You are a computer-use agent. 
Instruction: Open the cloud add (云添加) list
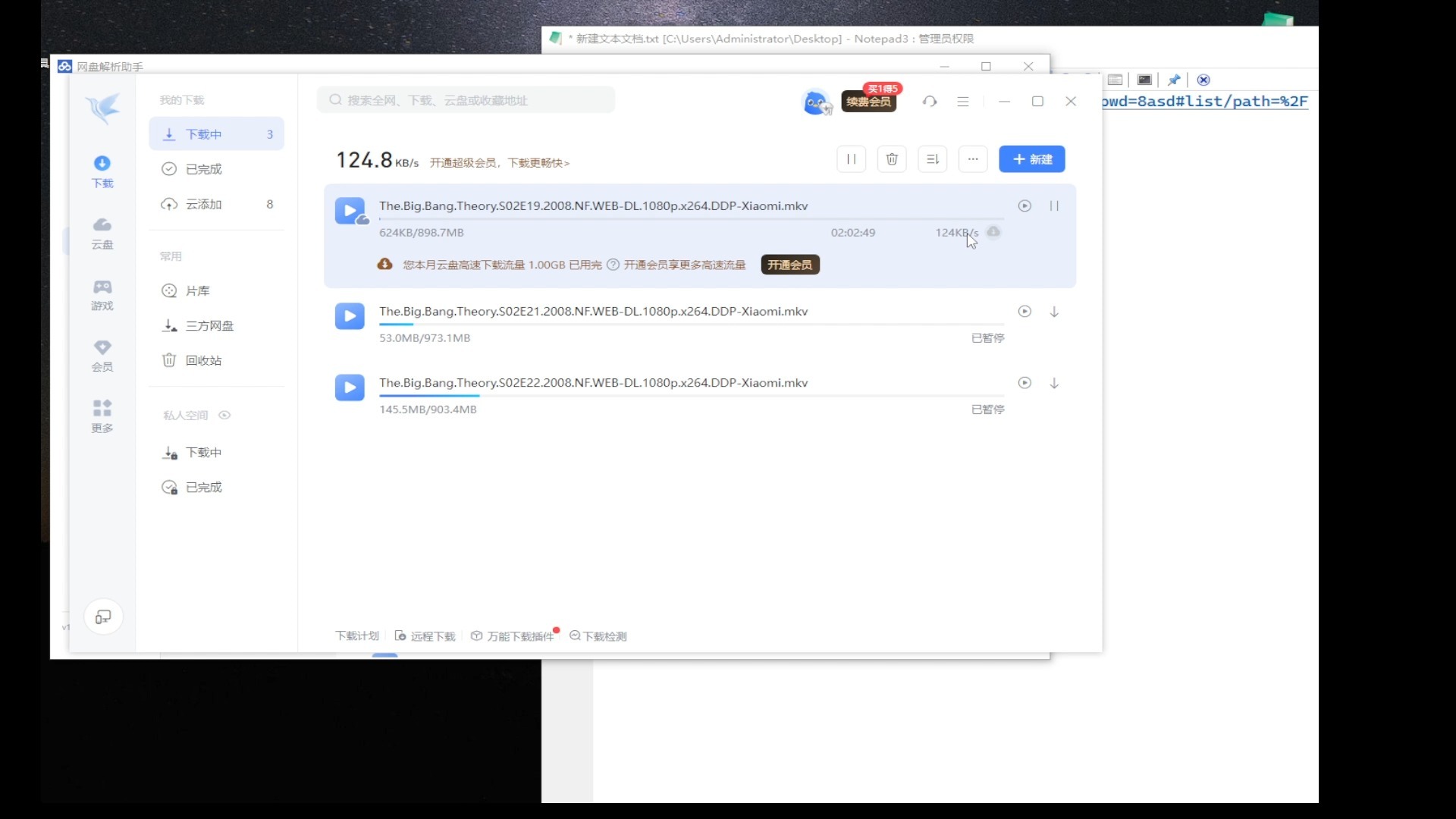(x=203, y=204)
